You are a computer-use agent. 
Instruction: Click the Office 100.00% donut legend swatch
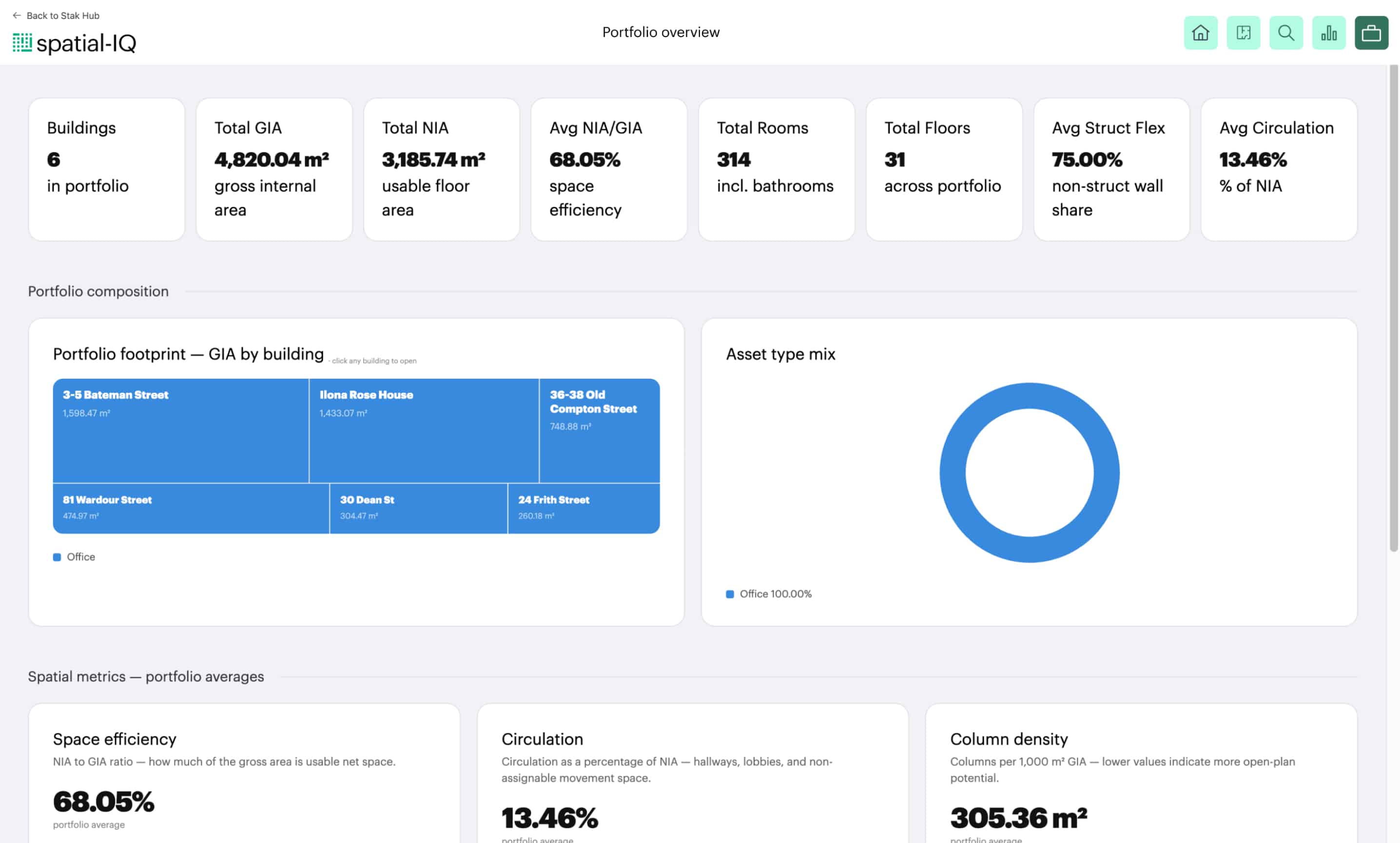click(x=730, y=594)
